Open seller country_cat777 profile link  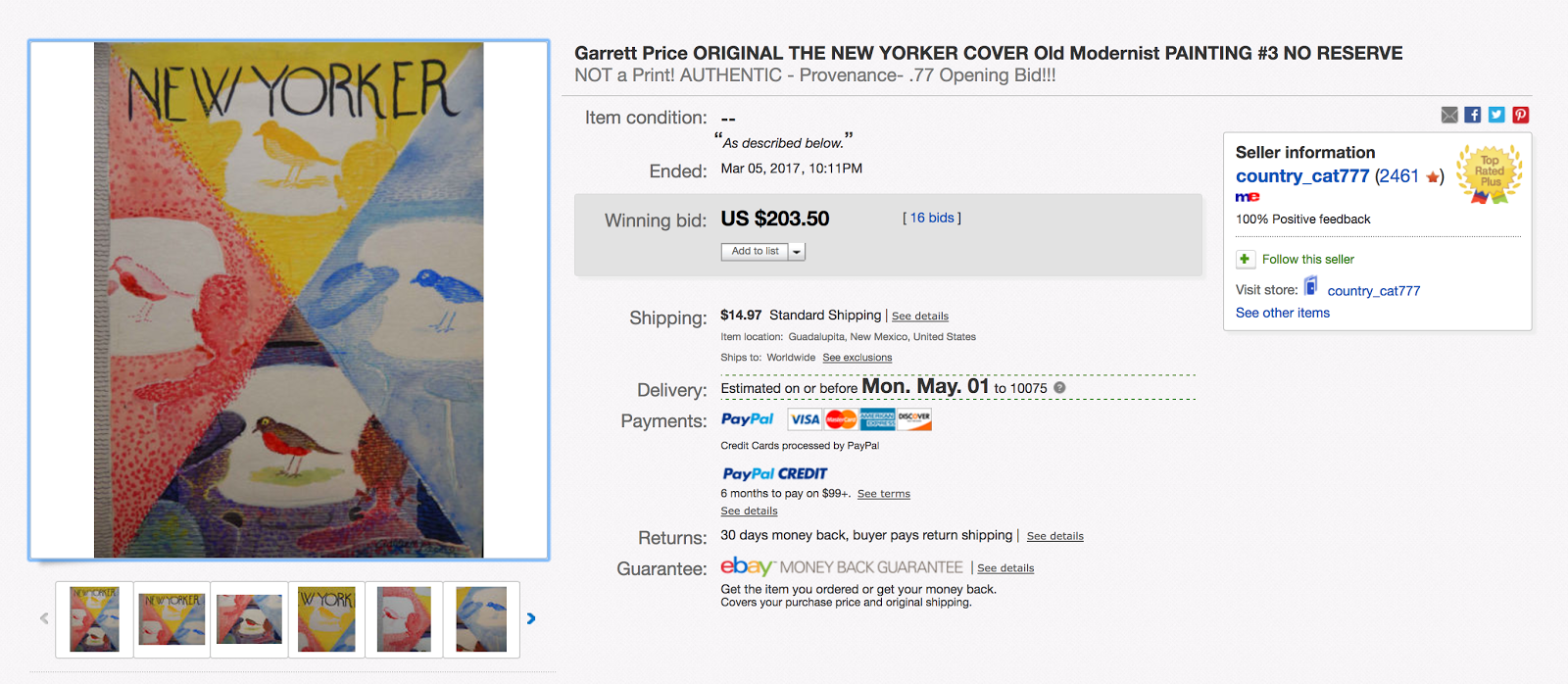click(1302, 176)
